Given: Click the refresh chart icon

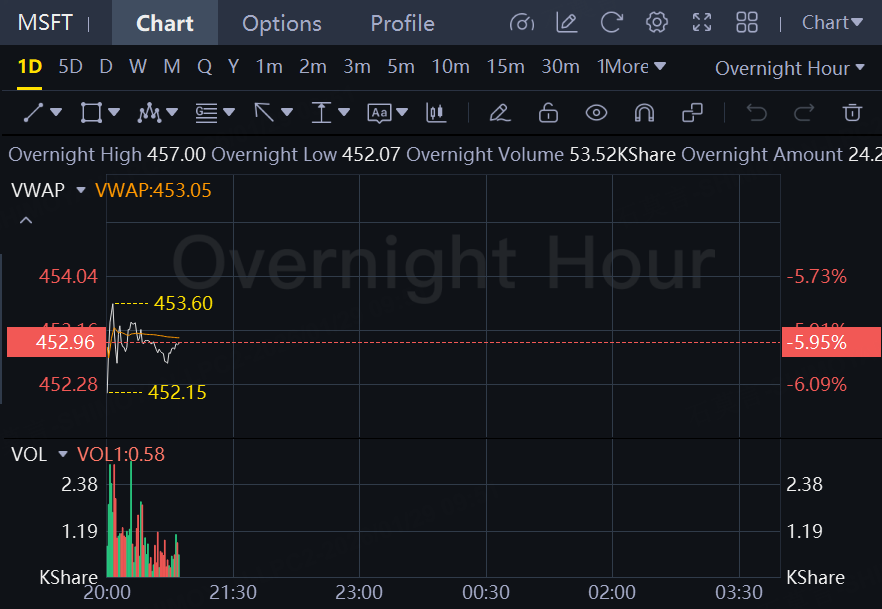Looking at the screenshot, I should (x=612, y=22).
